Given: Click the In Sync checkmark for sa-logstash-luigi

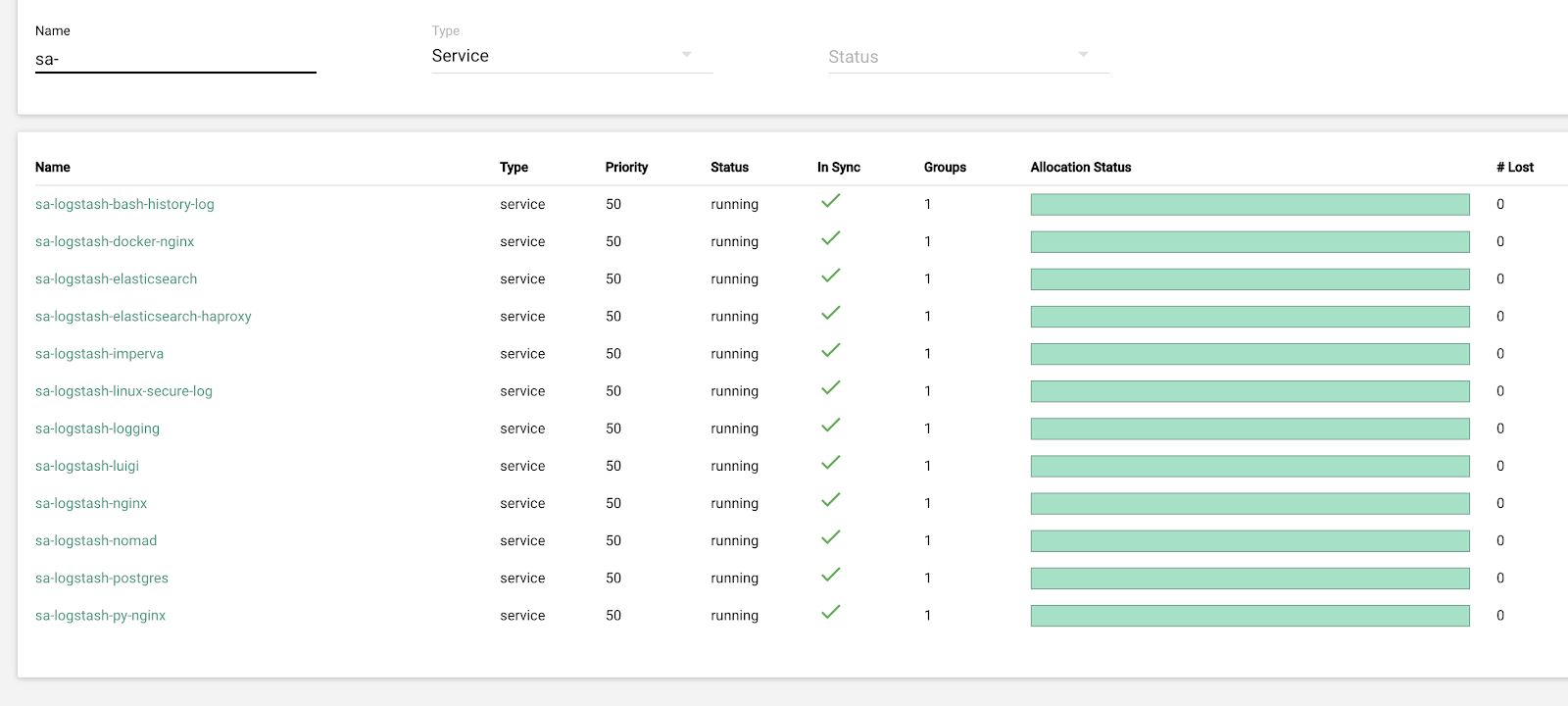Looking at the screenshot, I should click(831, 463).
